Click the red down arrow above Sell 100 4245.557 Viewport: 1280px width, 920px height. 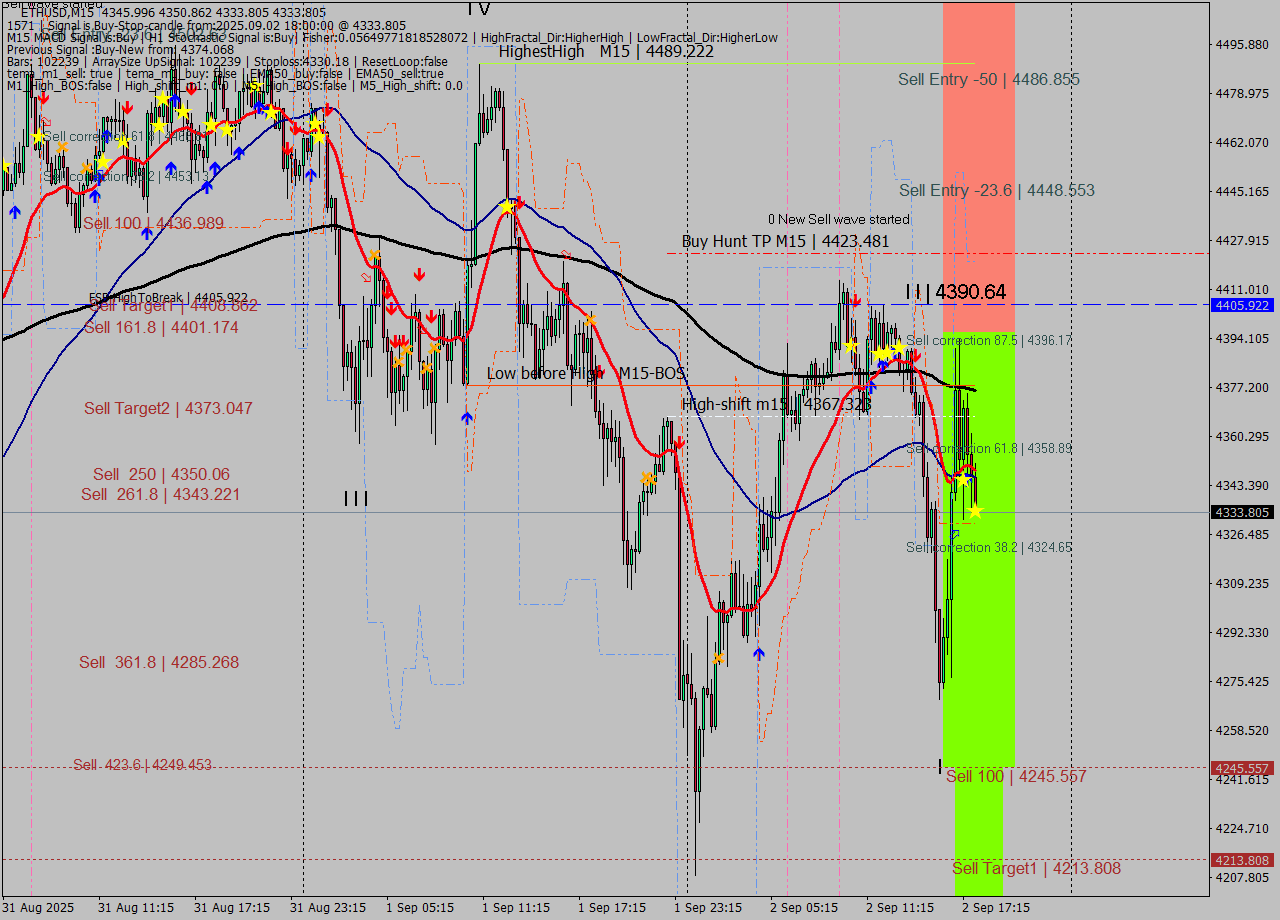pos(916,355)
